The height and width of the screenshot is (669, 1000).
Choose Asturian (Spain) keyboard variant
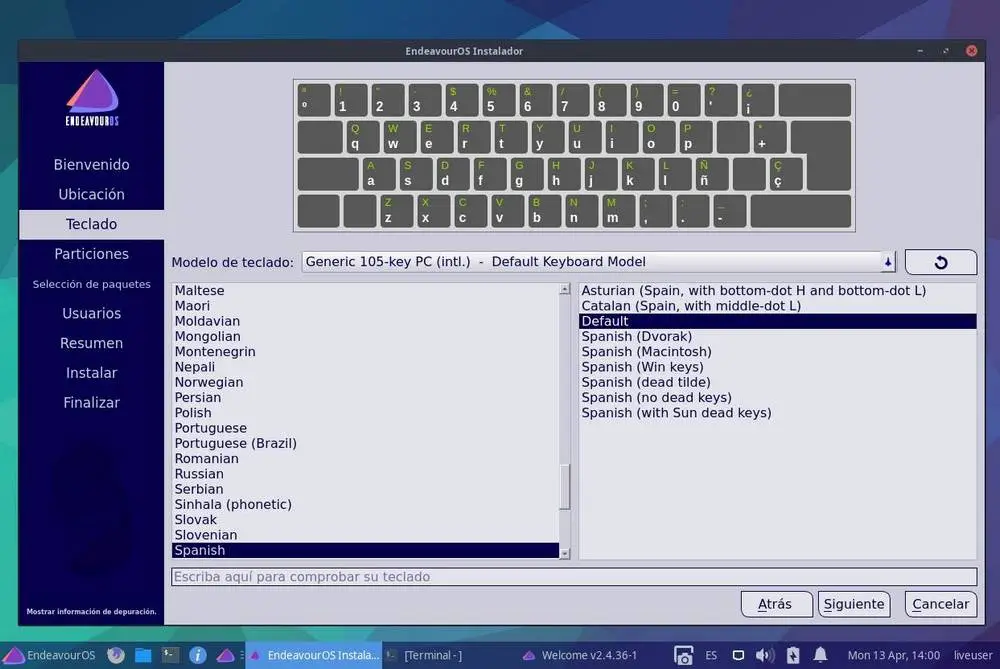777,290
